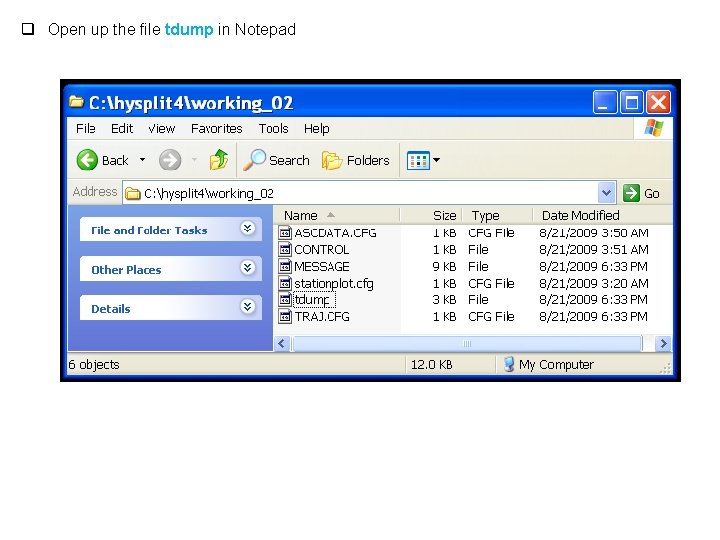Screen dimensions: 720x540
Task: Select the CONTROL file name
Action: [321, 250]
